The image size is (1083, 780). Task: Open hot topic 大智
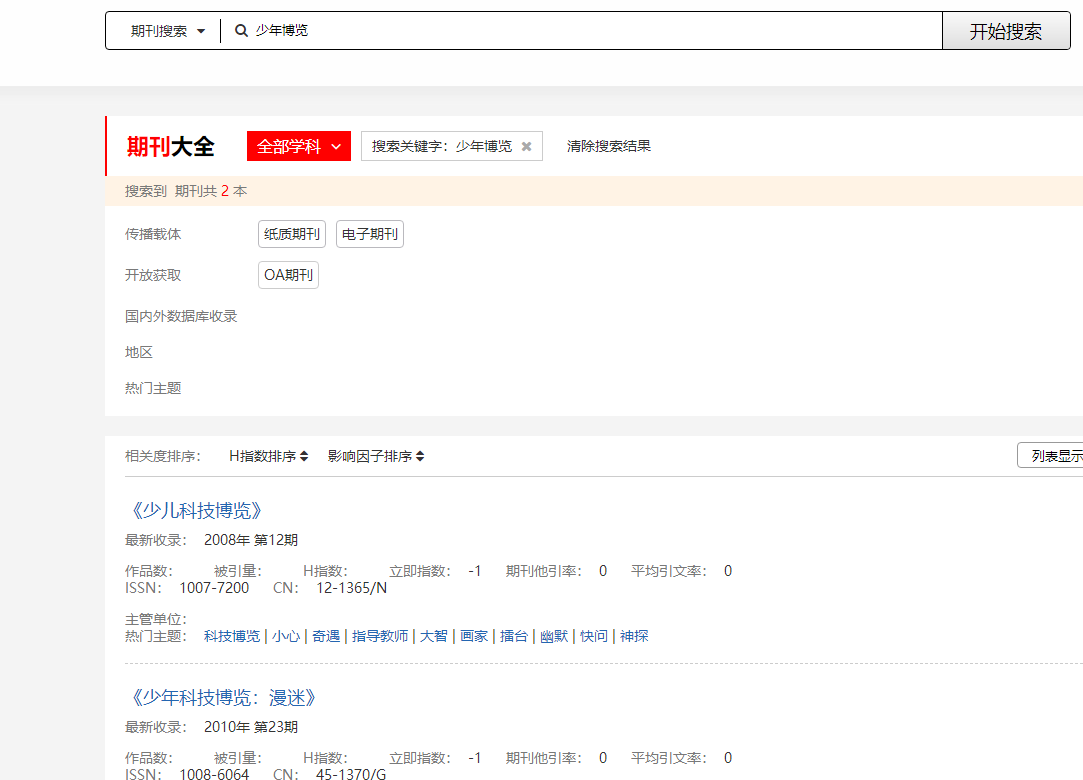[434, 636]
